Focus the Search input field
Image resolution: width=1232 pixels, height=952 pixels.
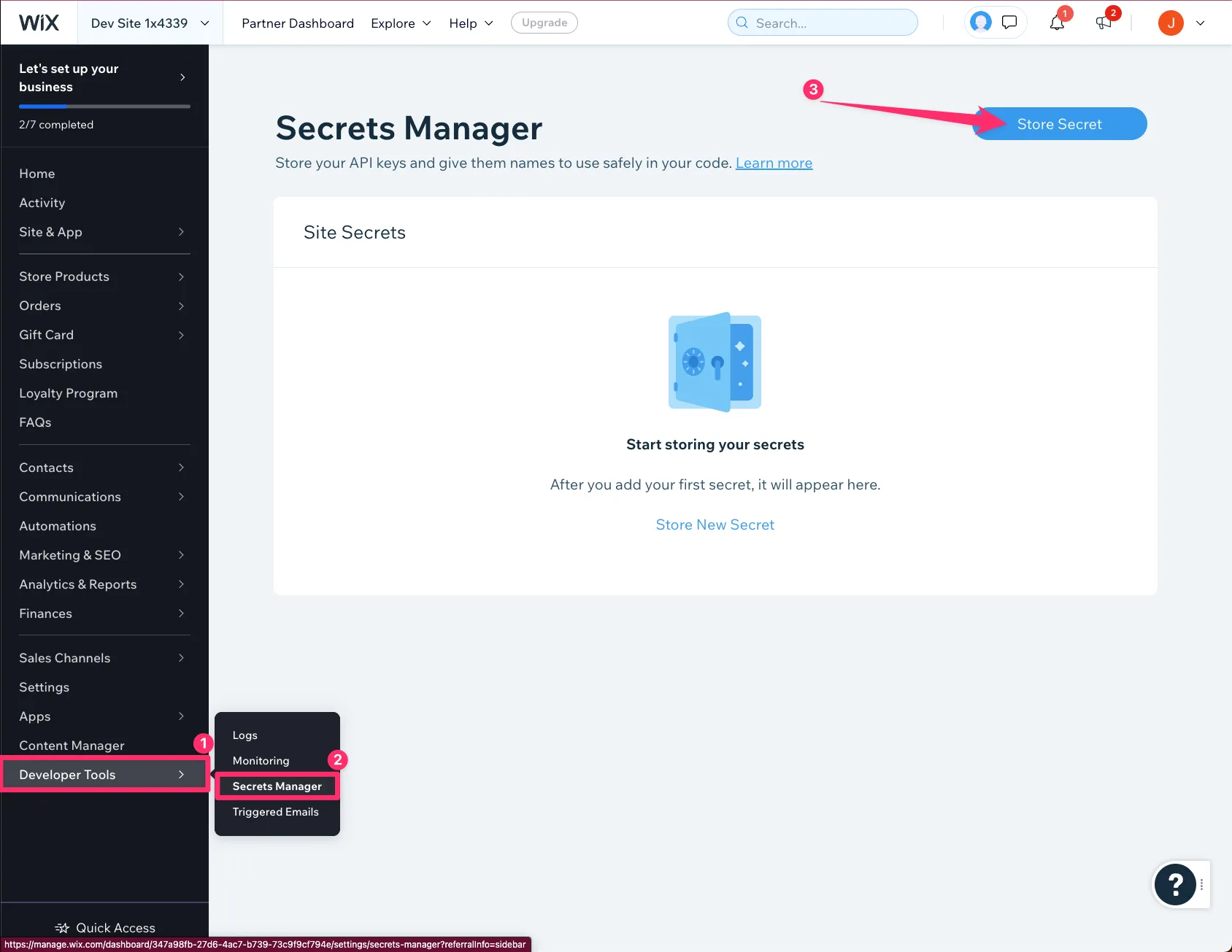[x=823, y=23]
